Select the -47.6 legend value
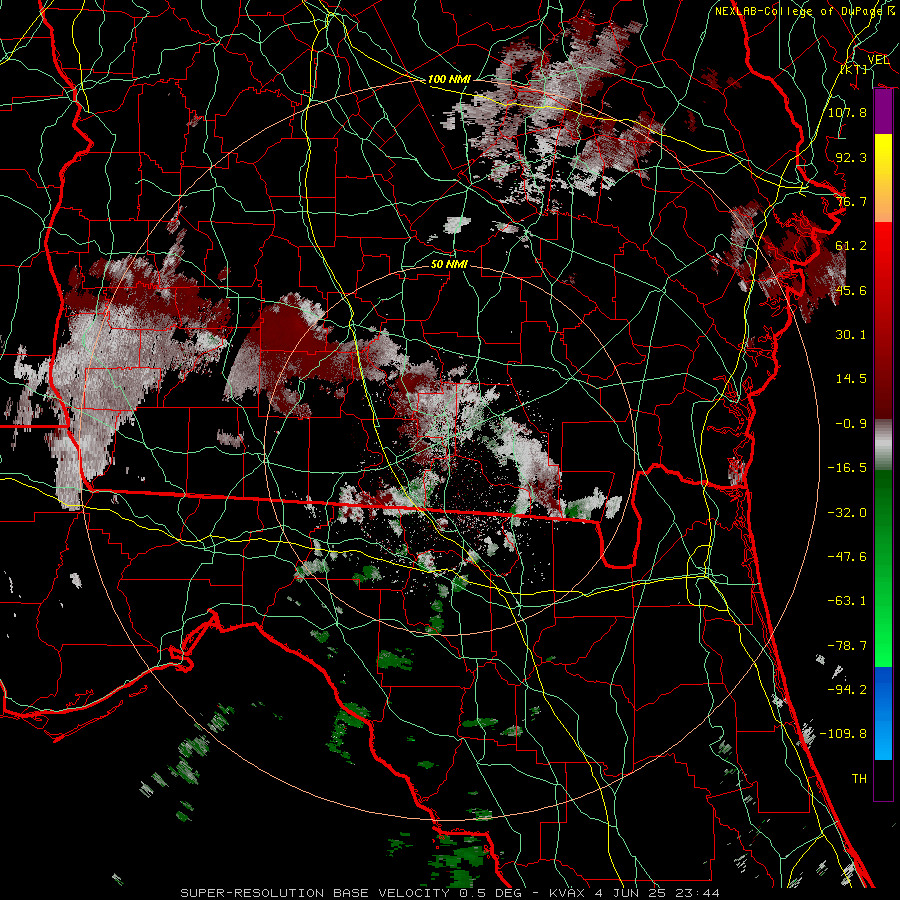The height and width of the screenshot is (900, 900). coord(847,557)
